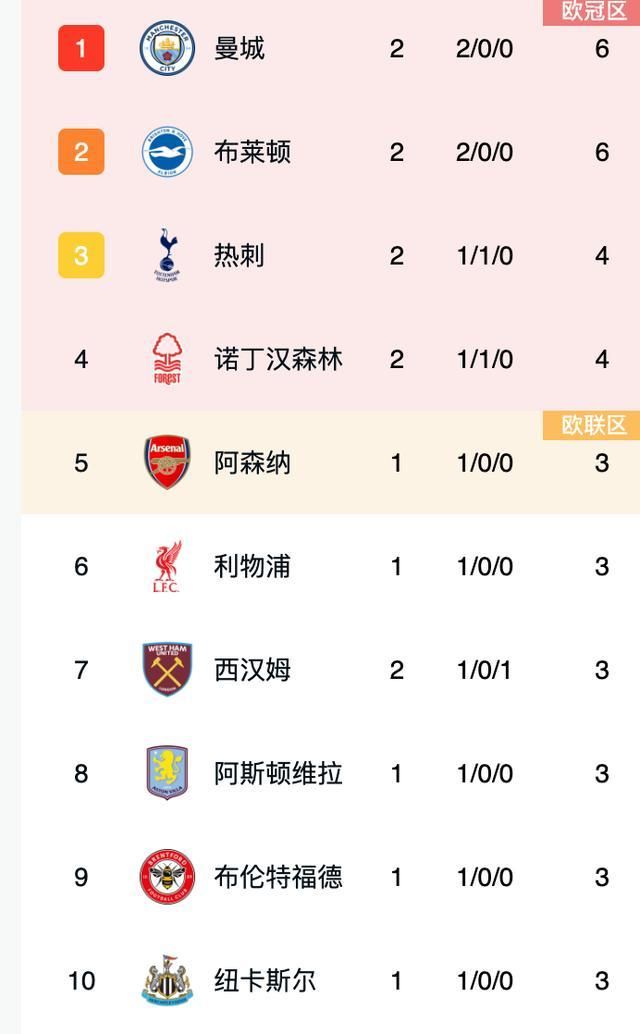Click the rank 1 red badge

[x=80, y=48]
